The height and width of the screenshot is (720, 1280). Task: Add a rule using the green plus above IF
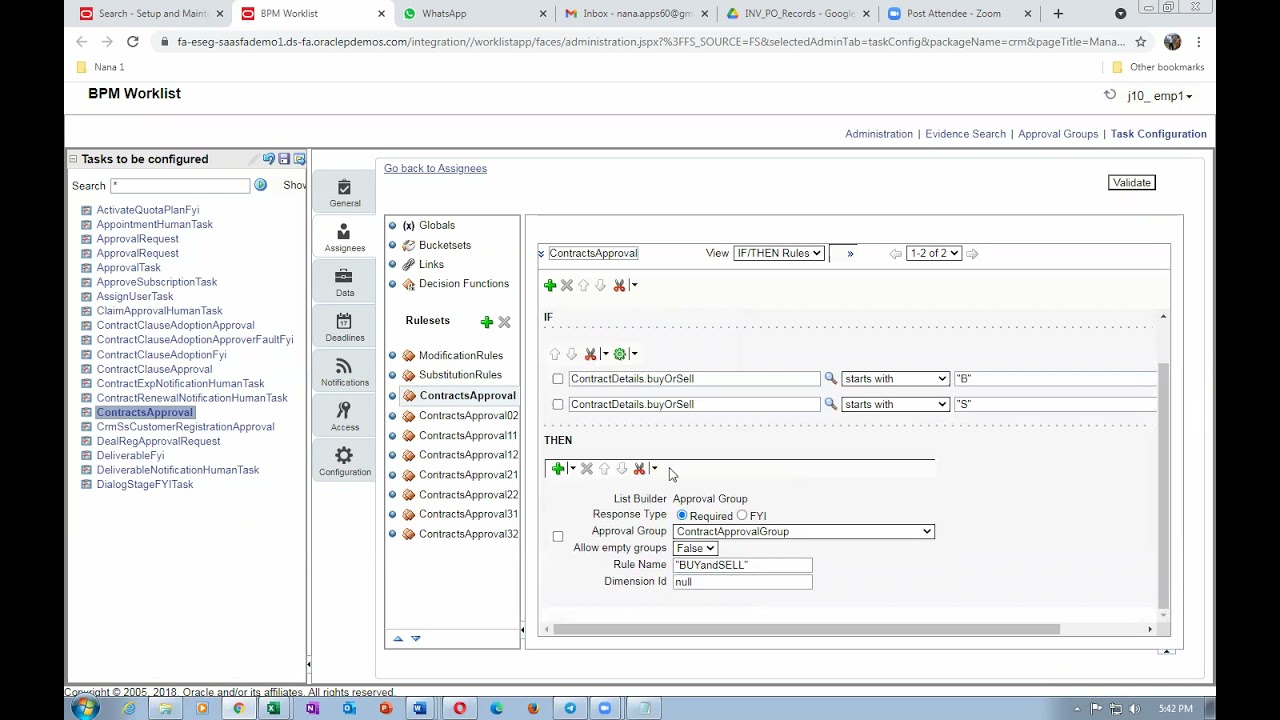click(550, 286)
